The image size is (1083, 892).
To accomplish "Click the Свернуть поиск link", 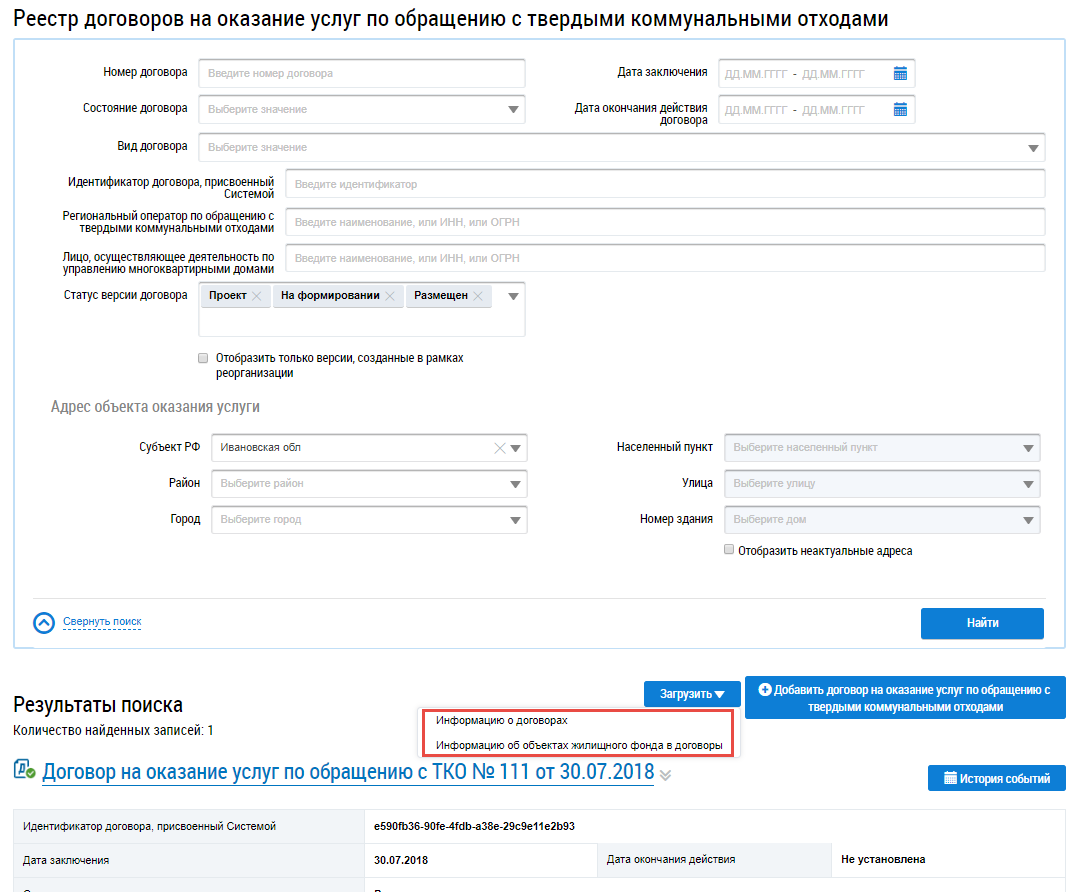I will (102, 622).
